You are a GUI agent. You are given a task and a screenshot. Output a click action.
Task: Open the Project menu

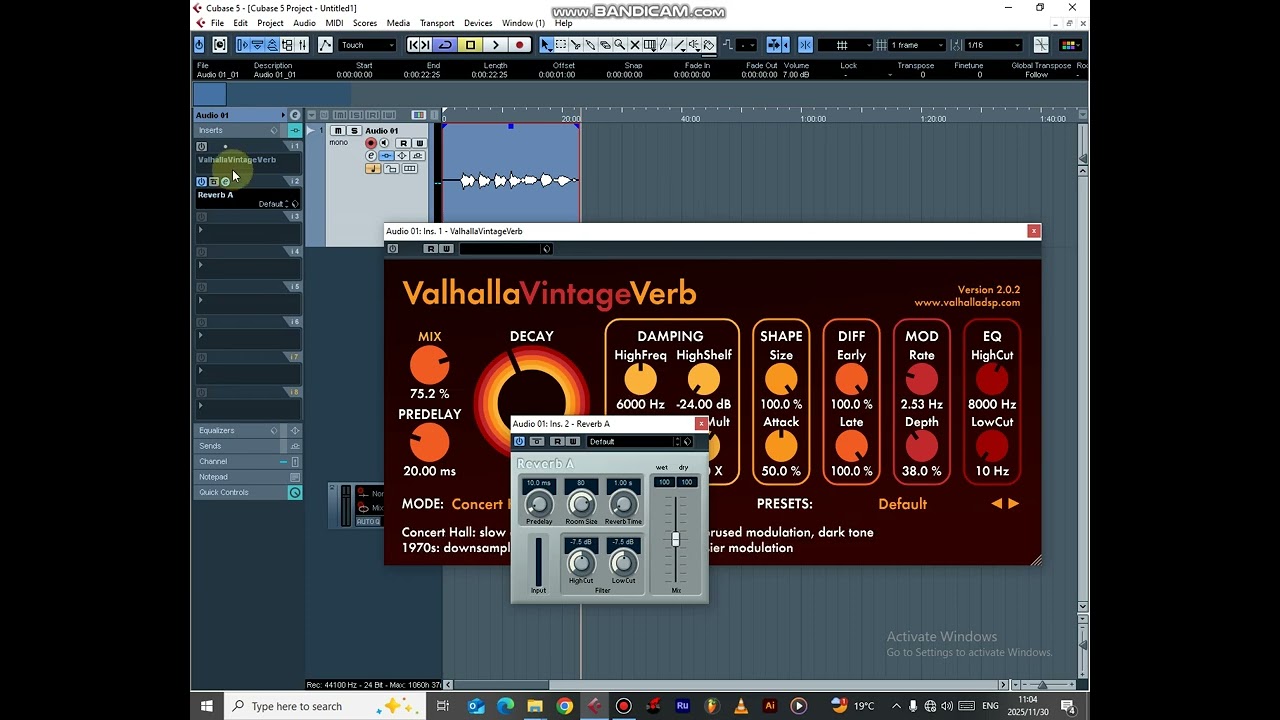(270, 23)
